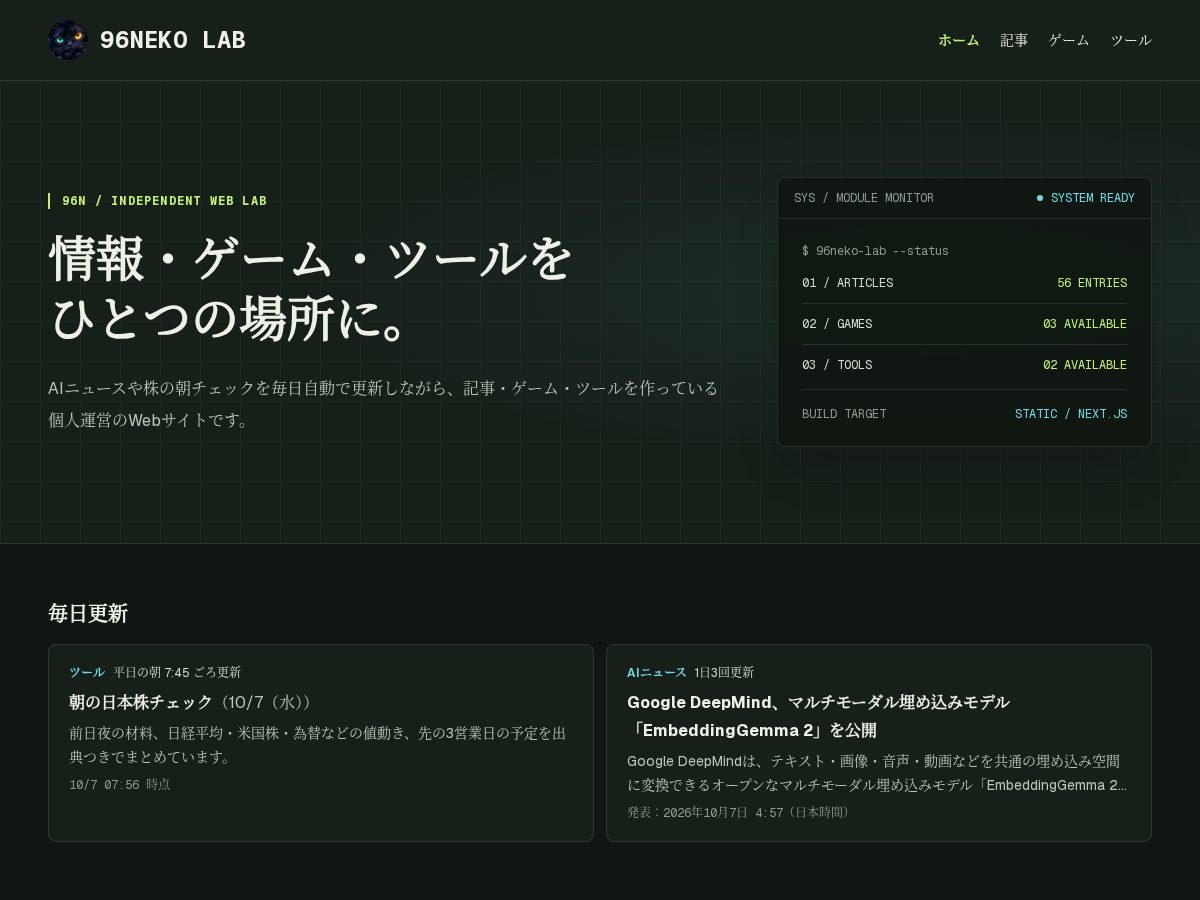Screen dimensions: 1200x900
Task: Open the EmbeddingGemma 2 article title
Action: pyautogui.click(x=818, y=716)
